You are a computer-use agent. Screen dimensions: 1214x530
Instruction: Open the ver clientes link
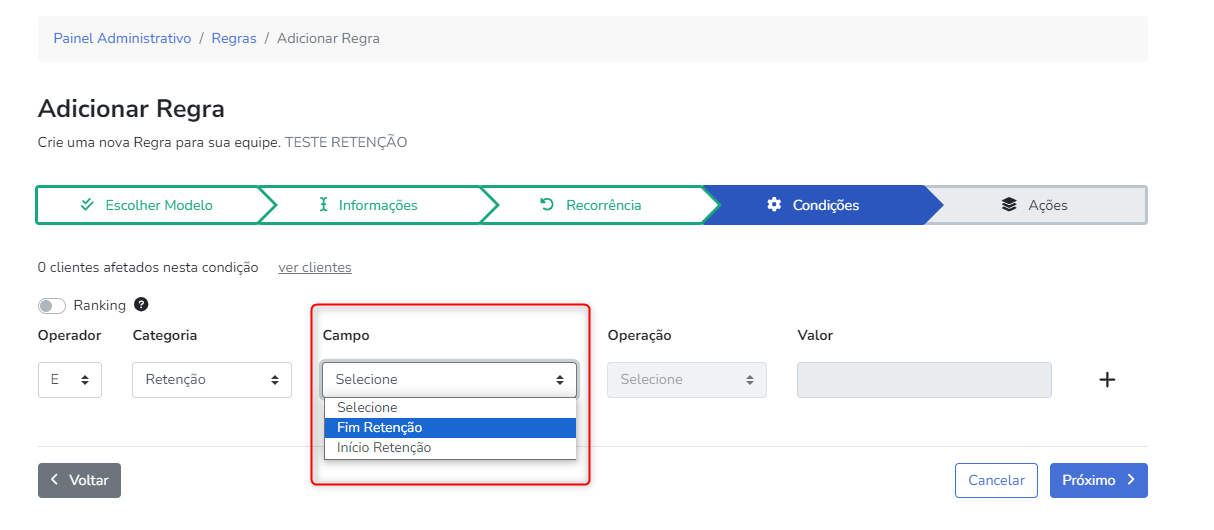point(315,268)
